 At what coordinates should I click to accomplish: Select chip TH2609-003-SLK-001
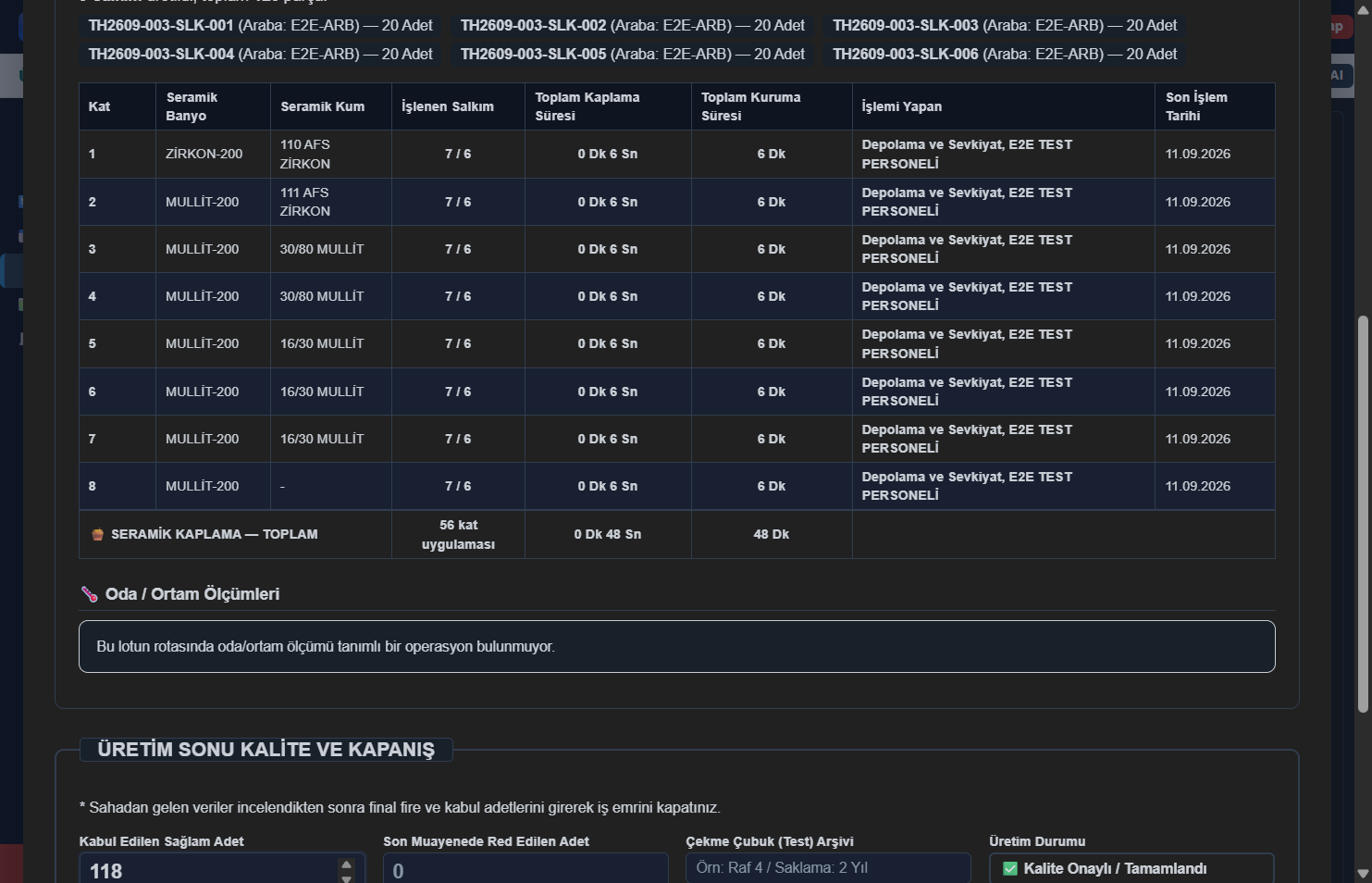pos(261,25)
